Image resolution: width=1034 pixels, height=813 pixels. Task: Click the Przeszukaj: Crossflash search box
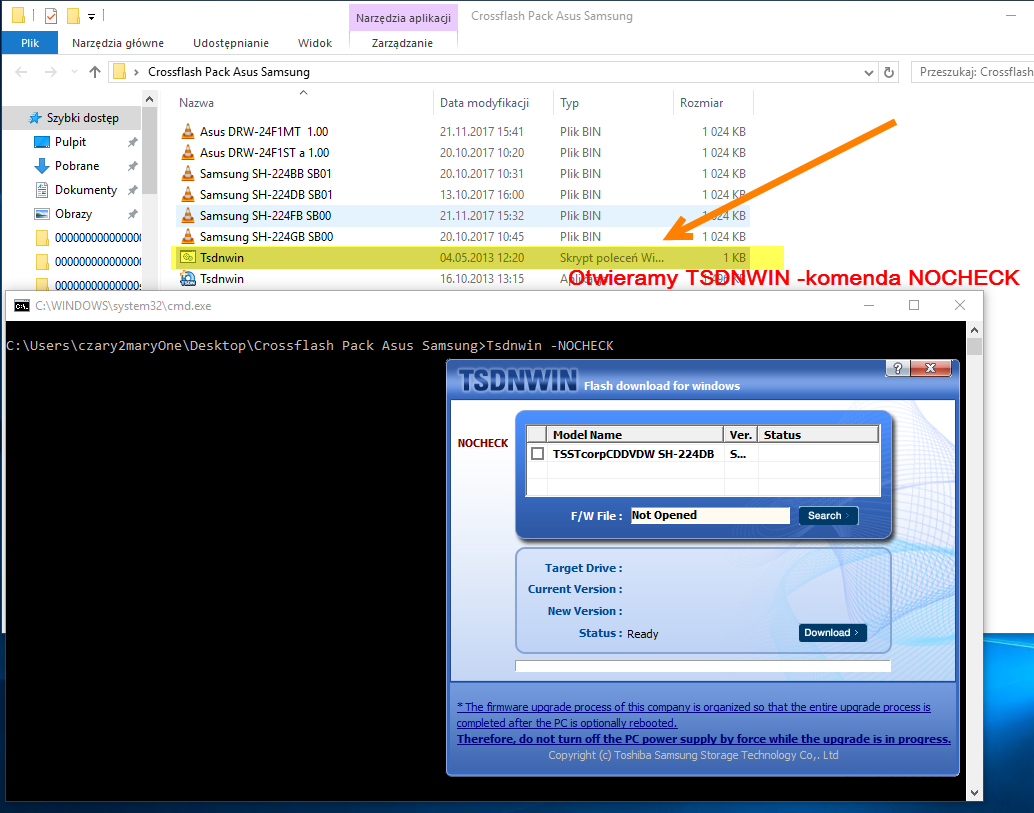pos(973,72)
